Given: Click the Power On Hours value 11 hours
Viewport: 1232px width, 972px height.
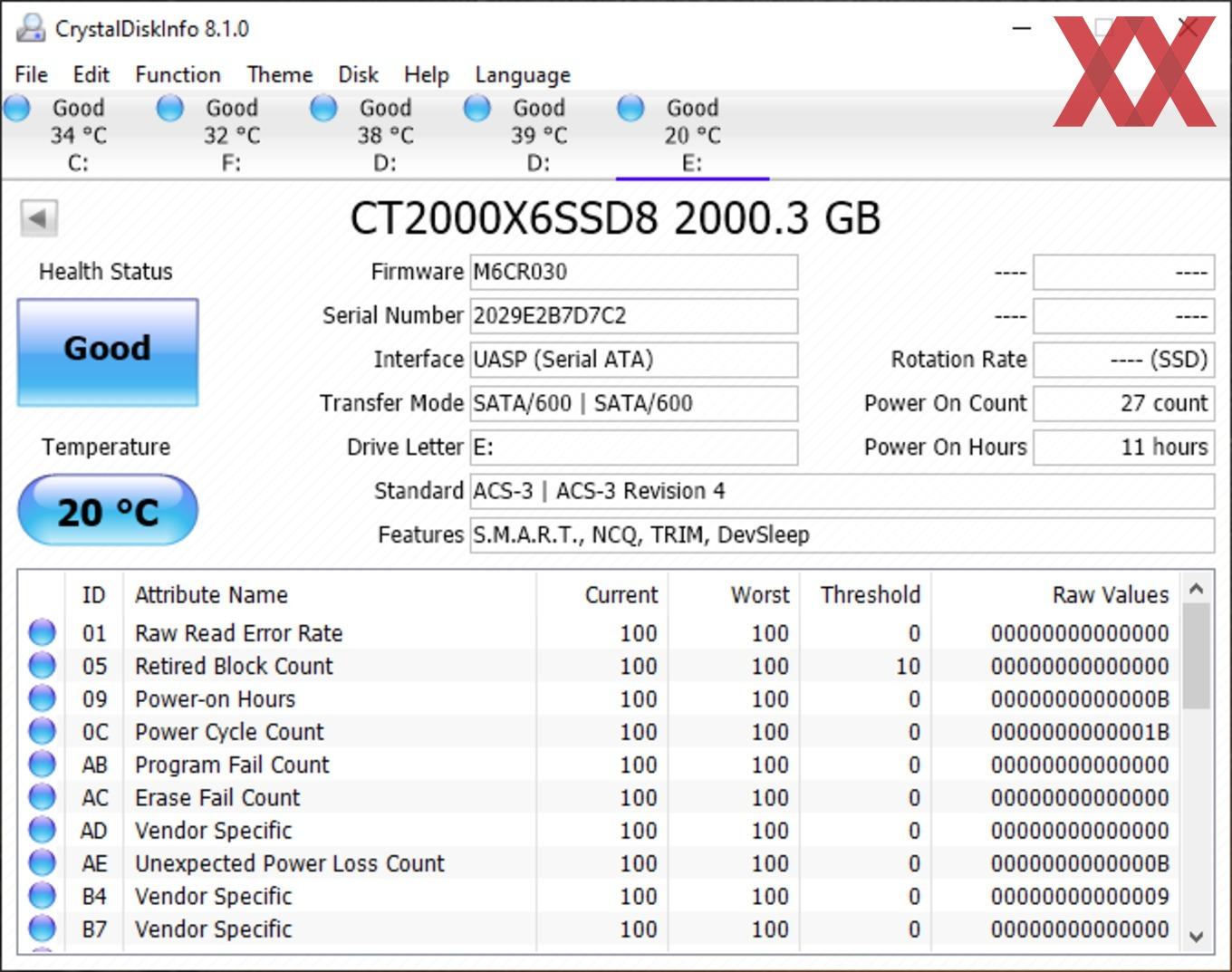Looking at the screenshot, I should click(1123, 447).
